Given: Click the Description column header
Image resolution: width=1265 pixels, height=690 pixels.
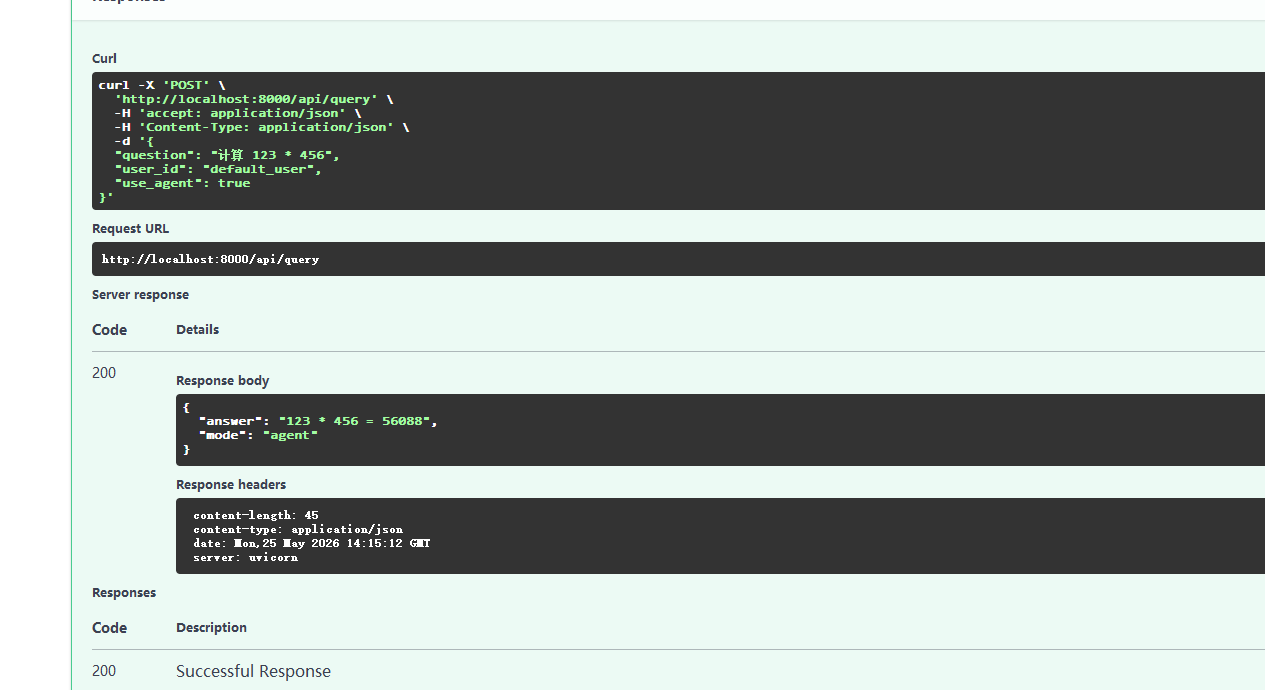Looking at the screenshot, I should 211,628.
